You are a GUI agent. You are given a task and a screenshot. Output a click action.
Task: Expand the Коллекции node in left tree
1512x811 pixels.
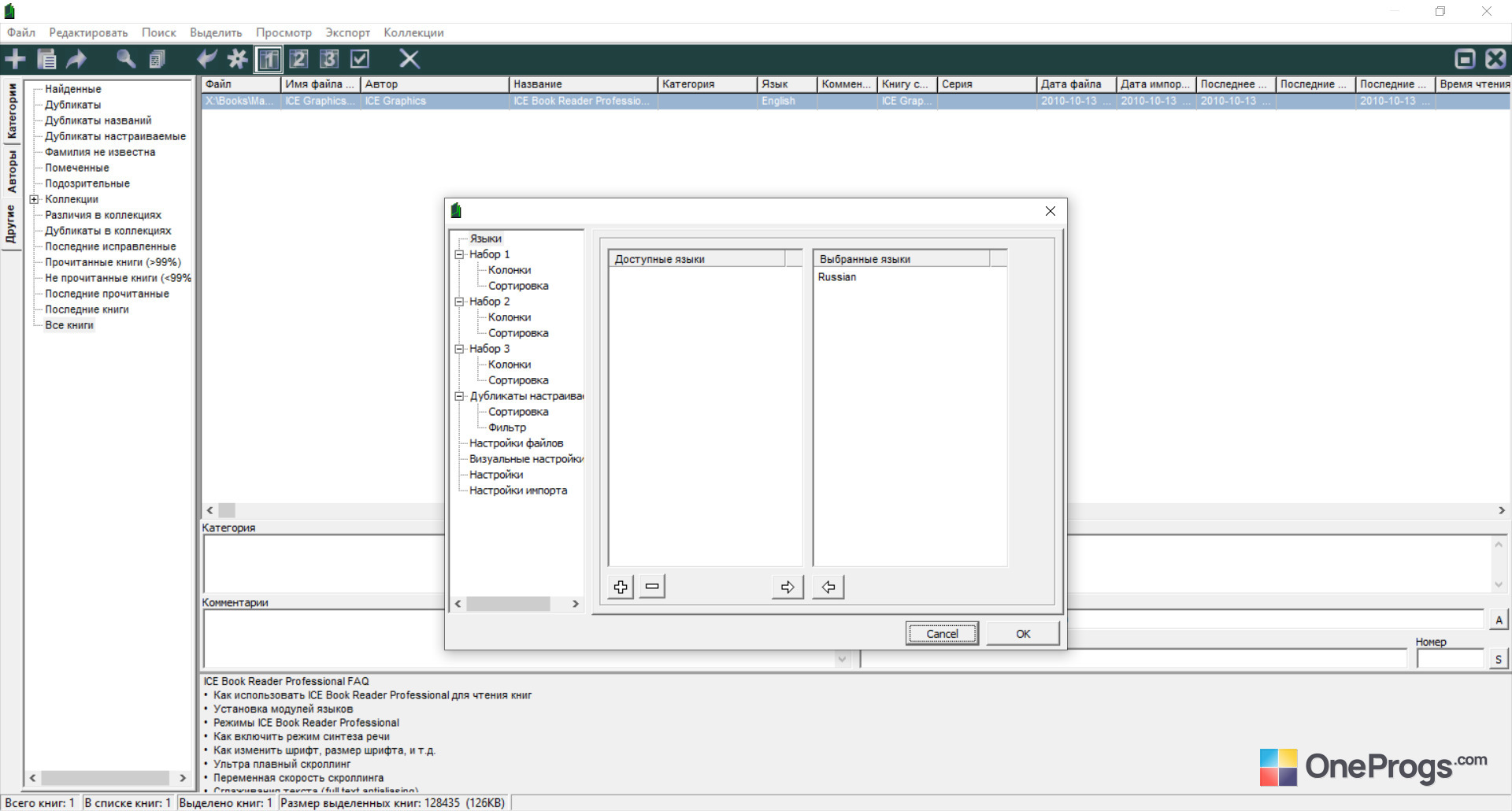point(34,199)
